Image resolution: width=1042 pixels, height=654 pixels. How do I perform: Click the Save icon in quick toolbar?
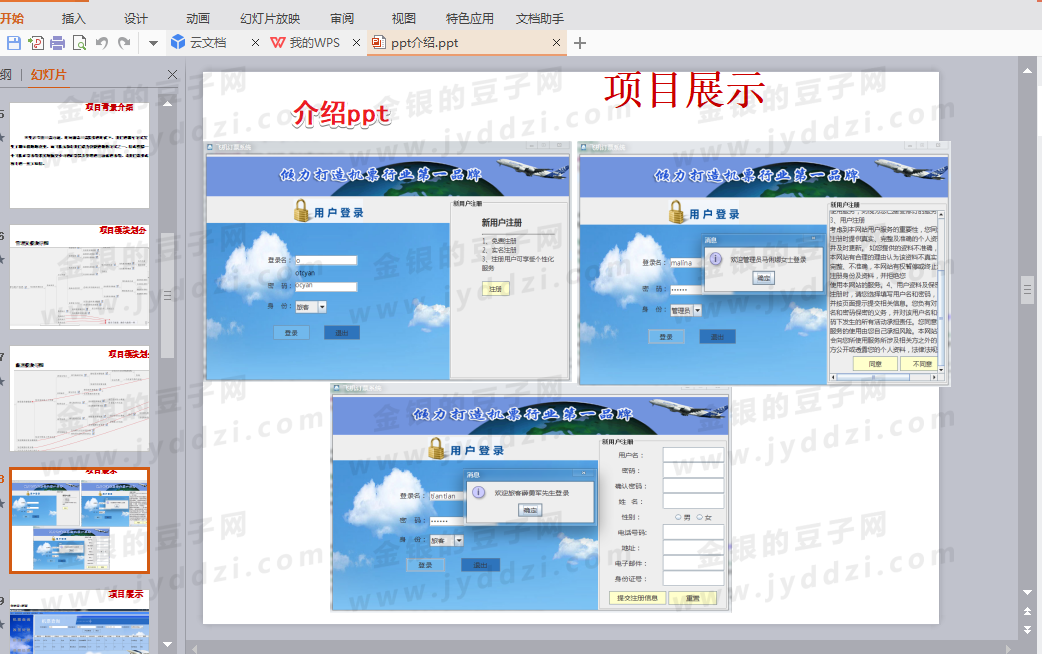pos(13,43)
